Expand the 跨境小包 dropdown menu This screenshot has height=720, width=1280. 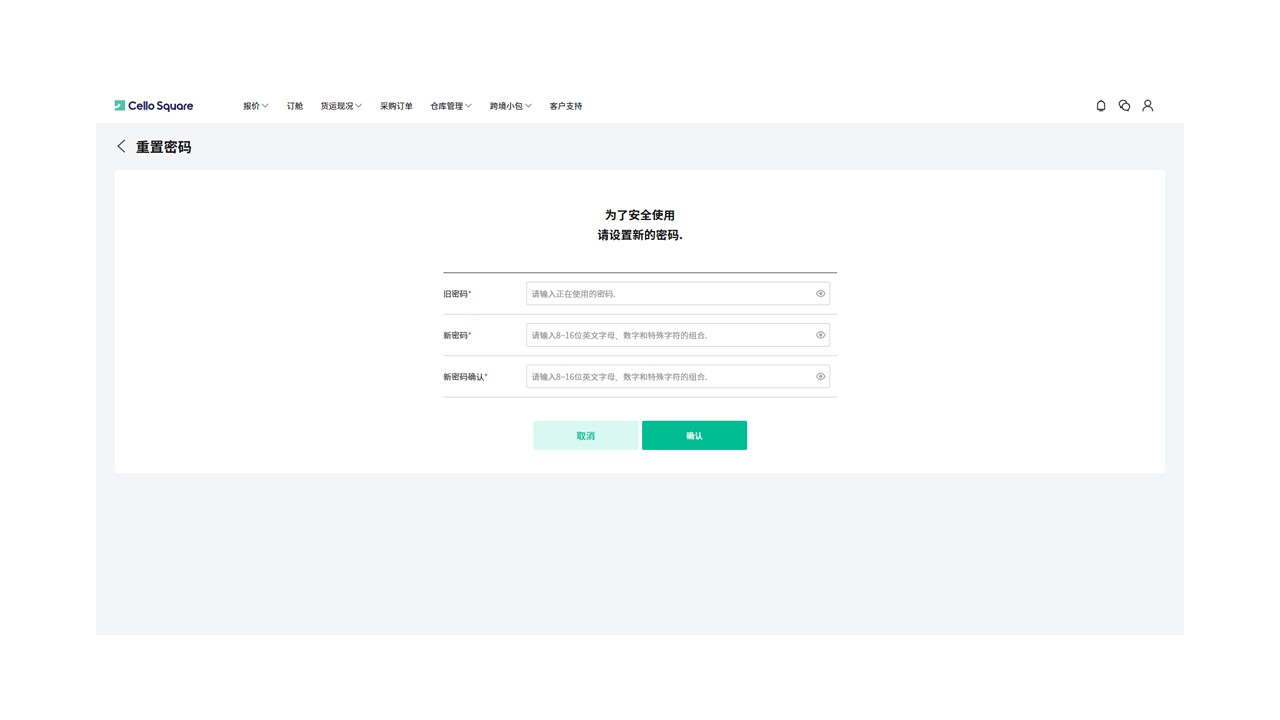pos(510,106)
